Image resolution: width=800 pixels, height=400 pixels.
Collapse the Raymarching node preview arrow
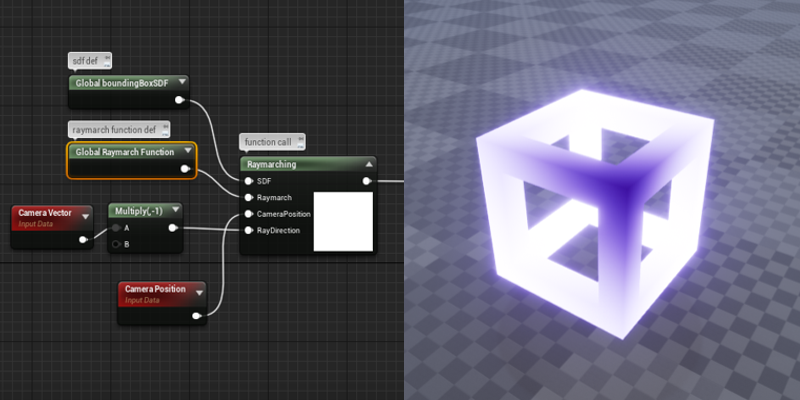(369, 164)
